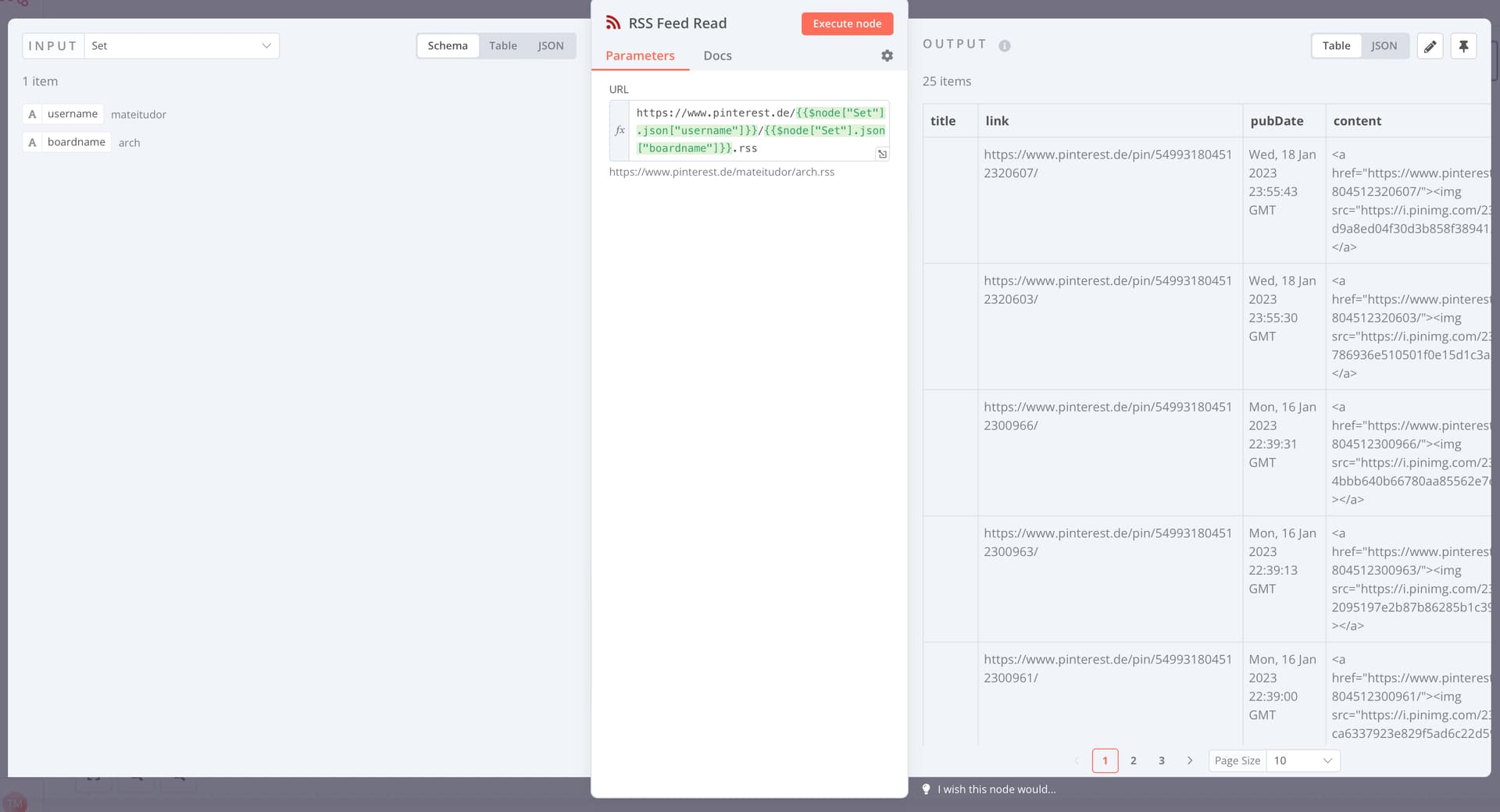The height and width of the screenshot is (812, 1500).
Task: Click the resolved URL preview text
Action: point(721,172)
